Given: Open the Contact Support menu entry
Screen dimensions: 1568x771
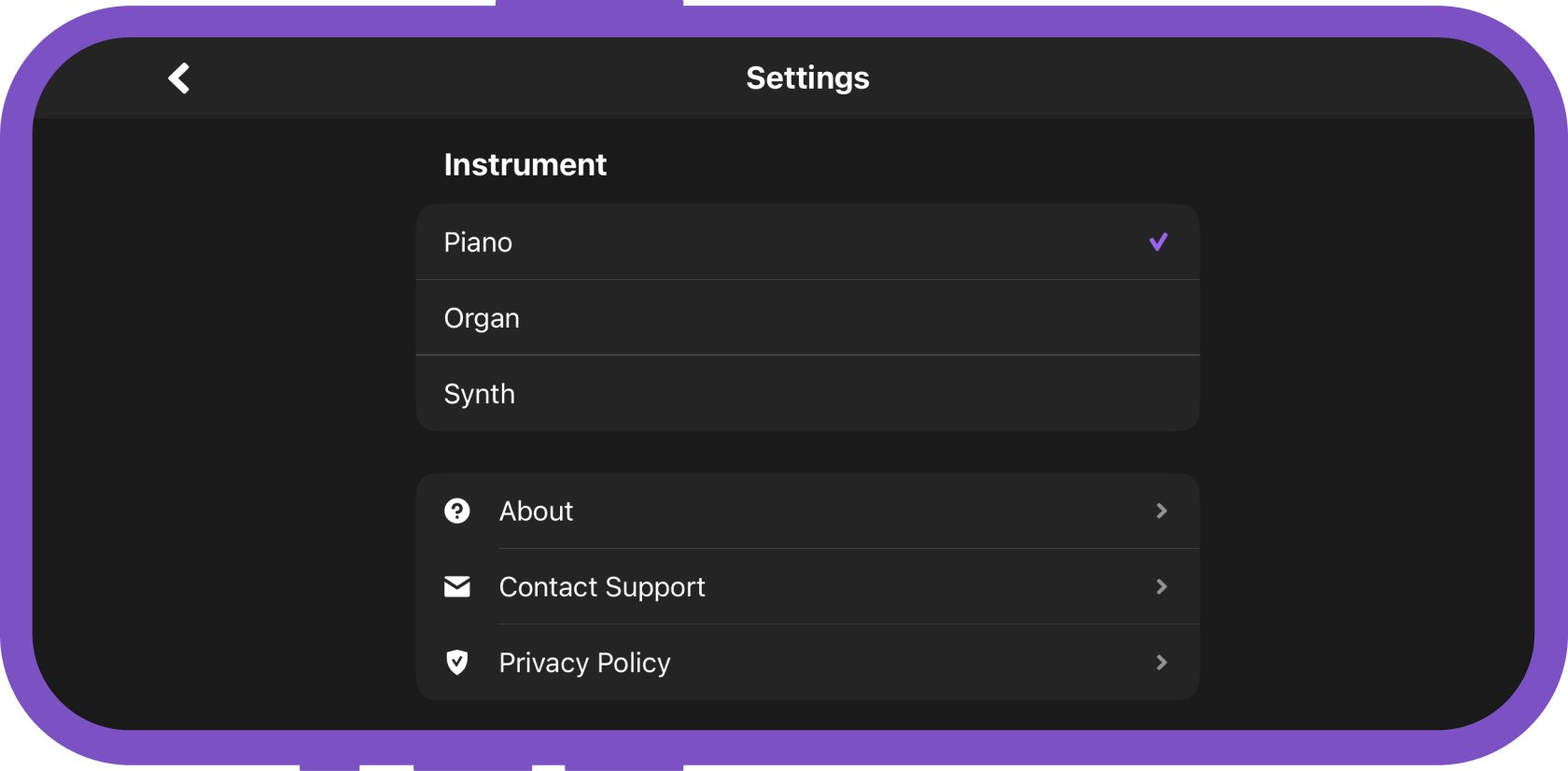Looking at the screenshot, I should click(807, 586).
